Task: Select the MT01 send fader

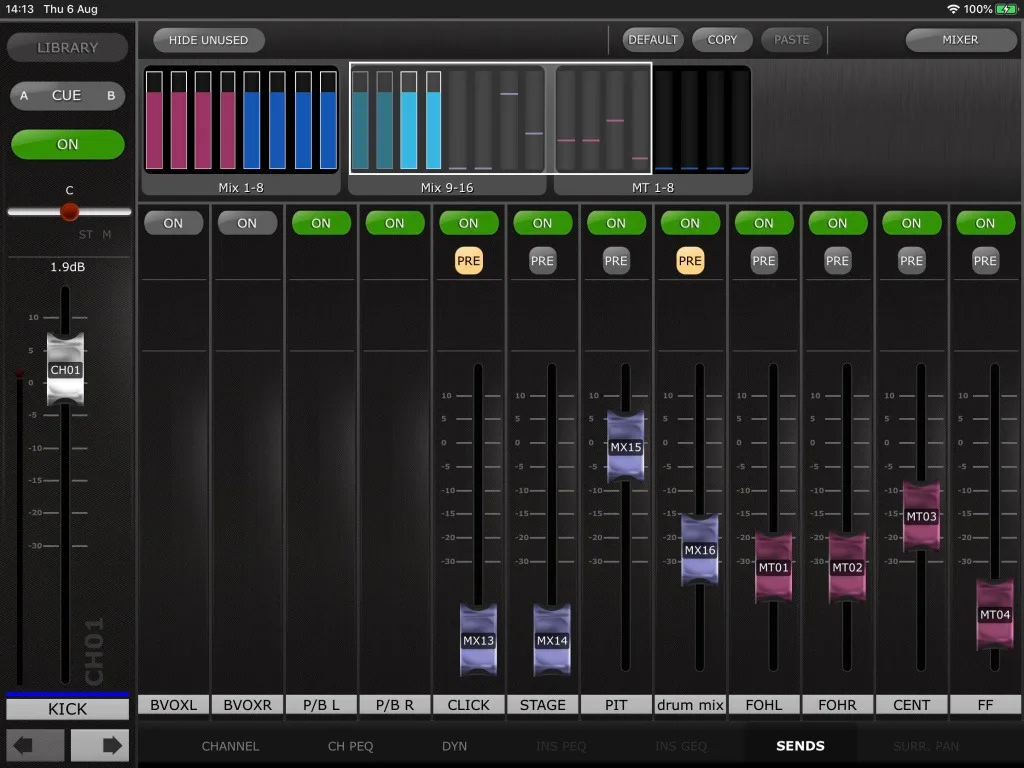Action: (773, 567)
